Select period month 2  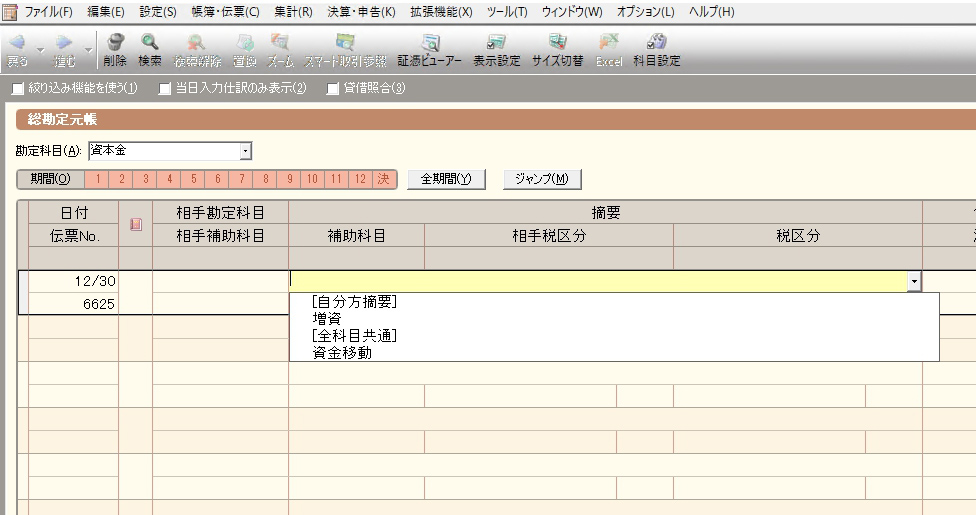(x=121, y=179)
